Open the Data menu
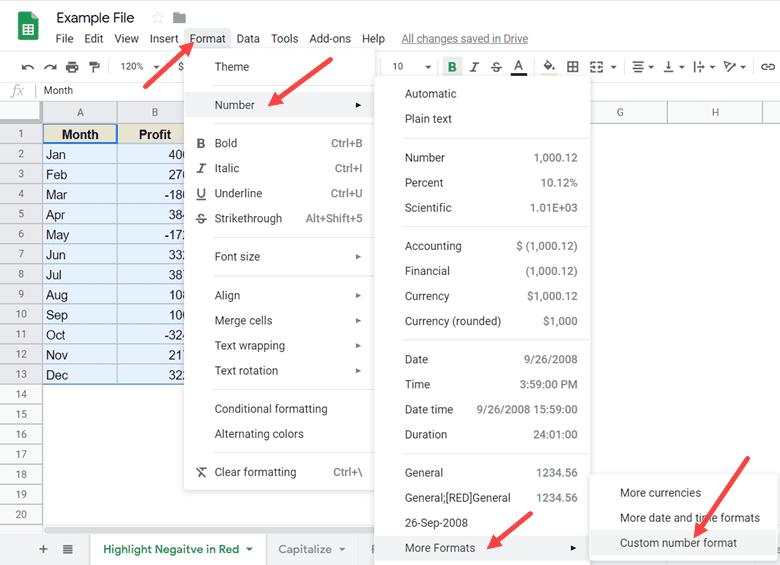This screenshot has width=780, height=565. (x=248, y=39)
